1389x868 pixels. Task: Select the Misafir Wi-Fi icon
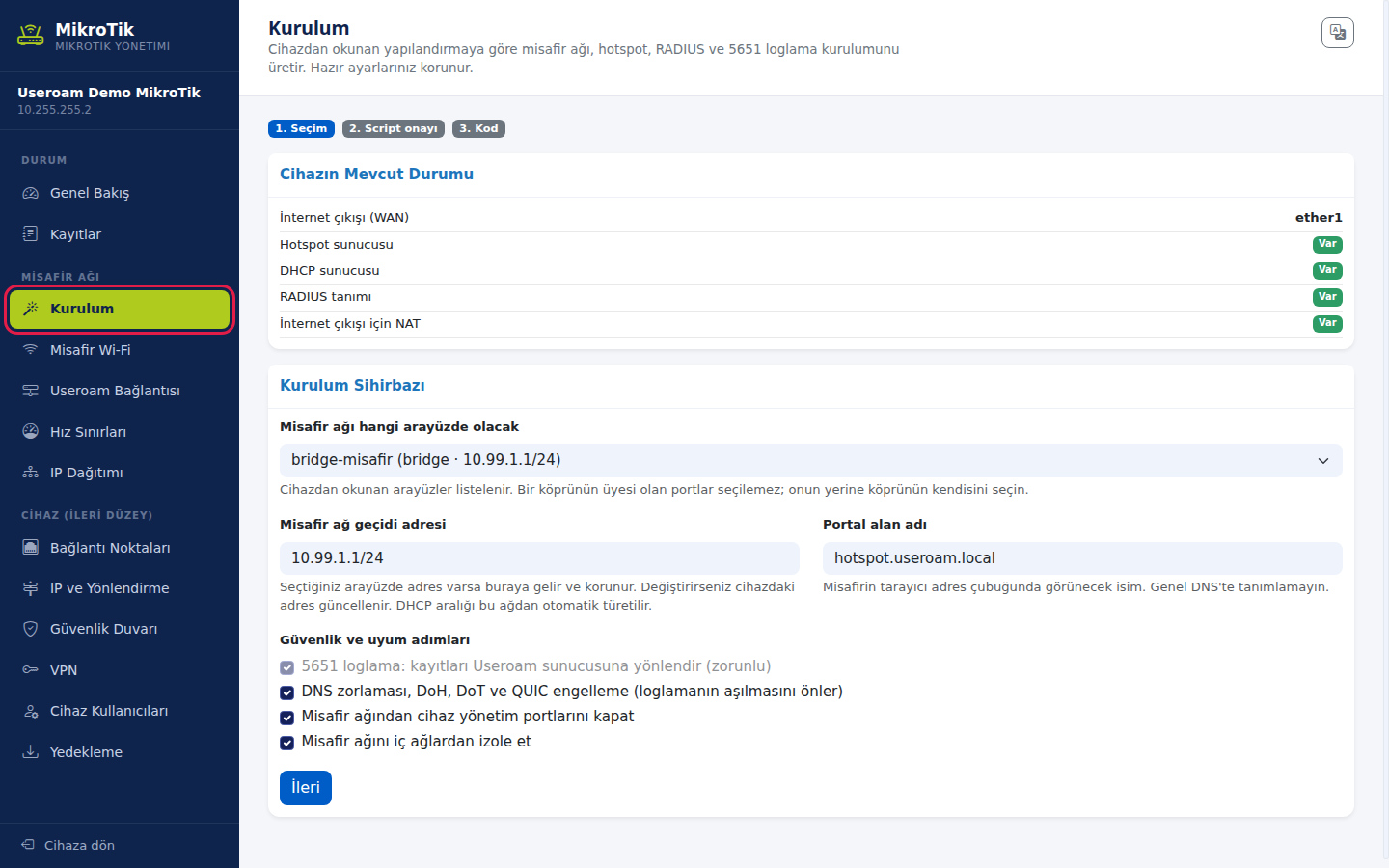point(31,350)
